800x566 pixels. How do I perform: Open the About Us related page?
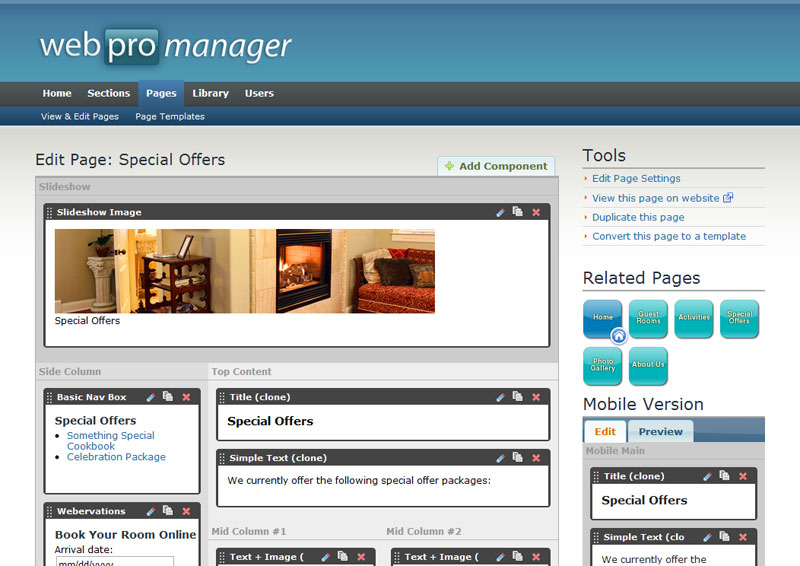click(x=648, y=366)
